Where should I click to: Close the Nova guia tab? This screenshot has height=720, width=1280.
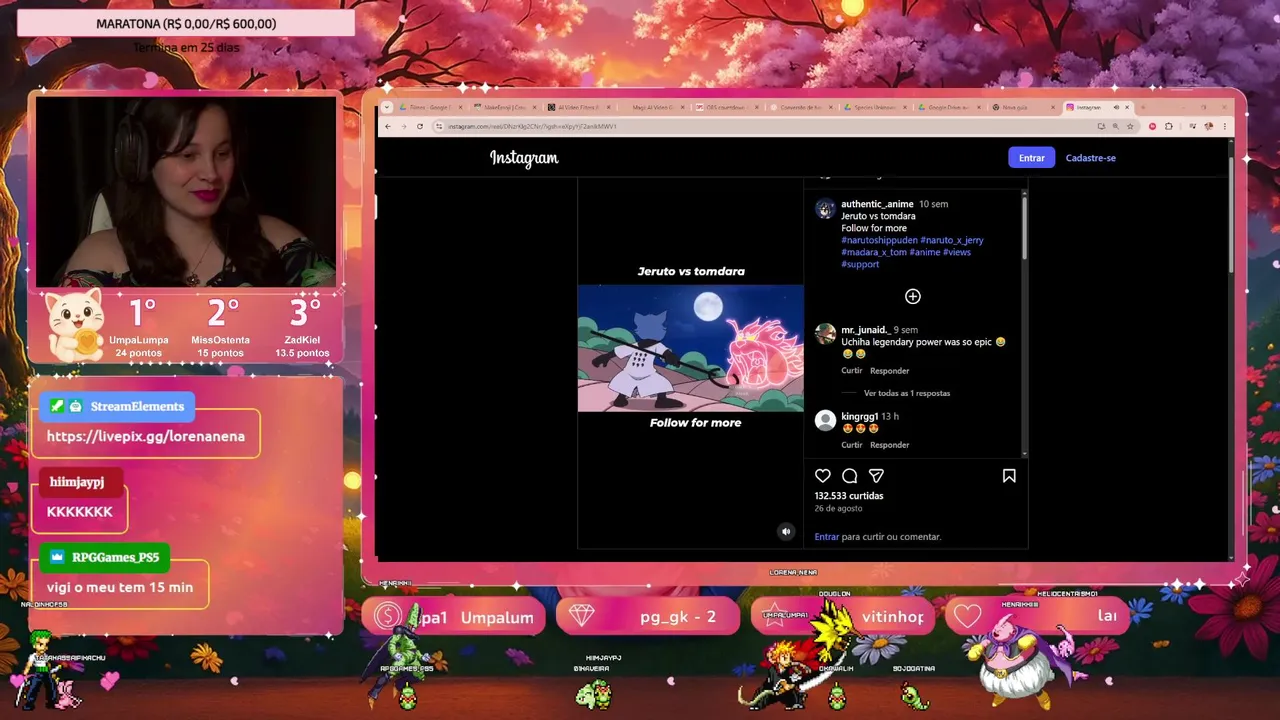click(1052, 107)
